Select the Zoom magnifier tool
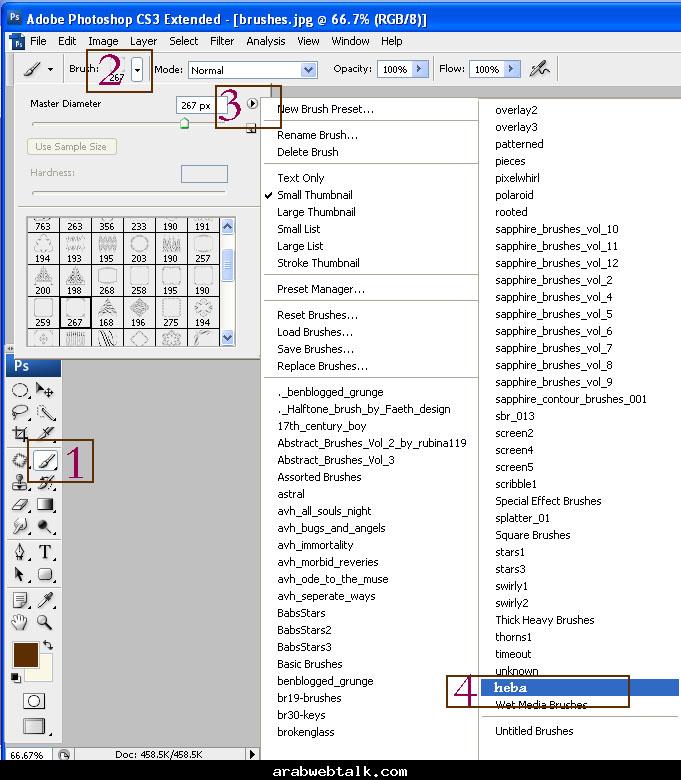 [x=45, y=622]
